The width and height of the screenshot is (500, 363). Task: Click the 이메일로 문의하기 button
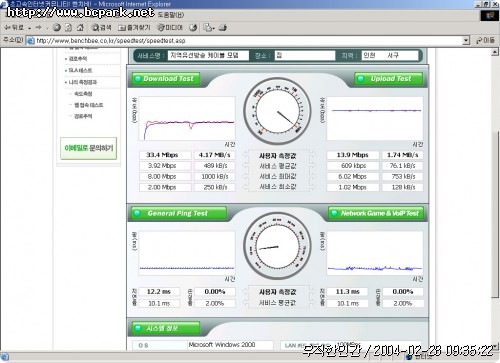pyautogui.click(x=89, y=148)
